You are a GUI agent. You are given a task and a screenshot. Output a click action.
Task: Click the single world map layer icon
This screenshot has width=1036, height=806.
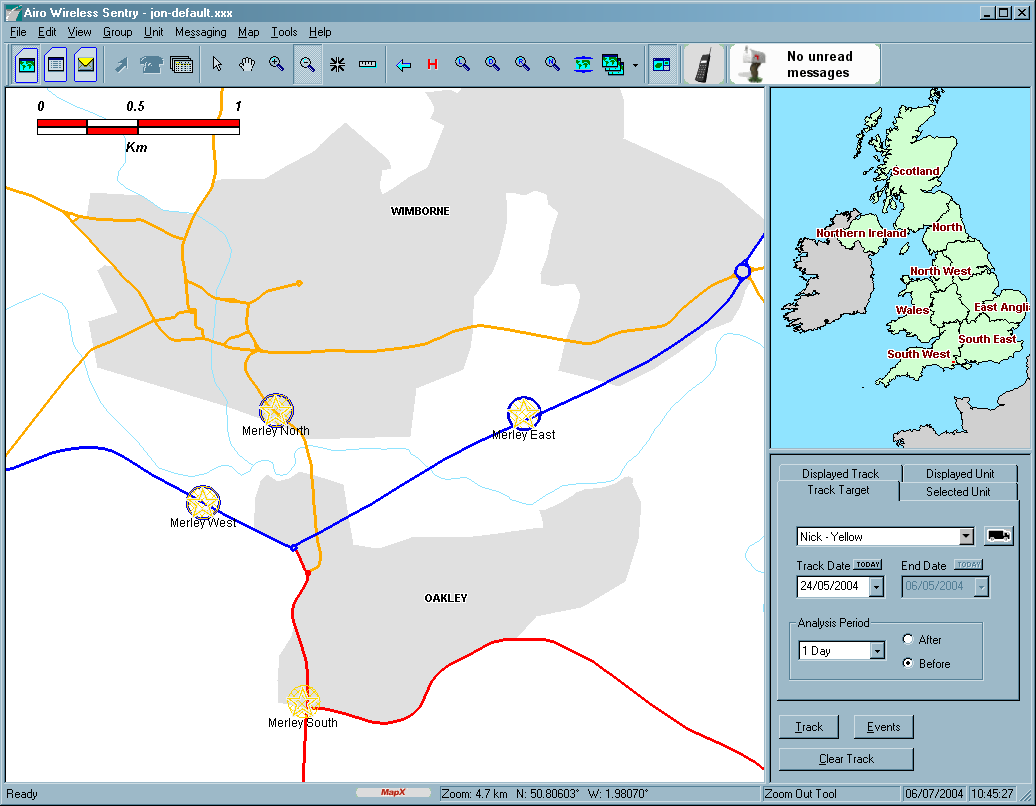click(x=583, y=64)
